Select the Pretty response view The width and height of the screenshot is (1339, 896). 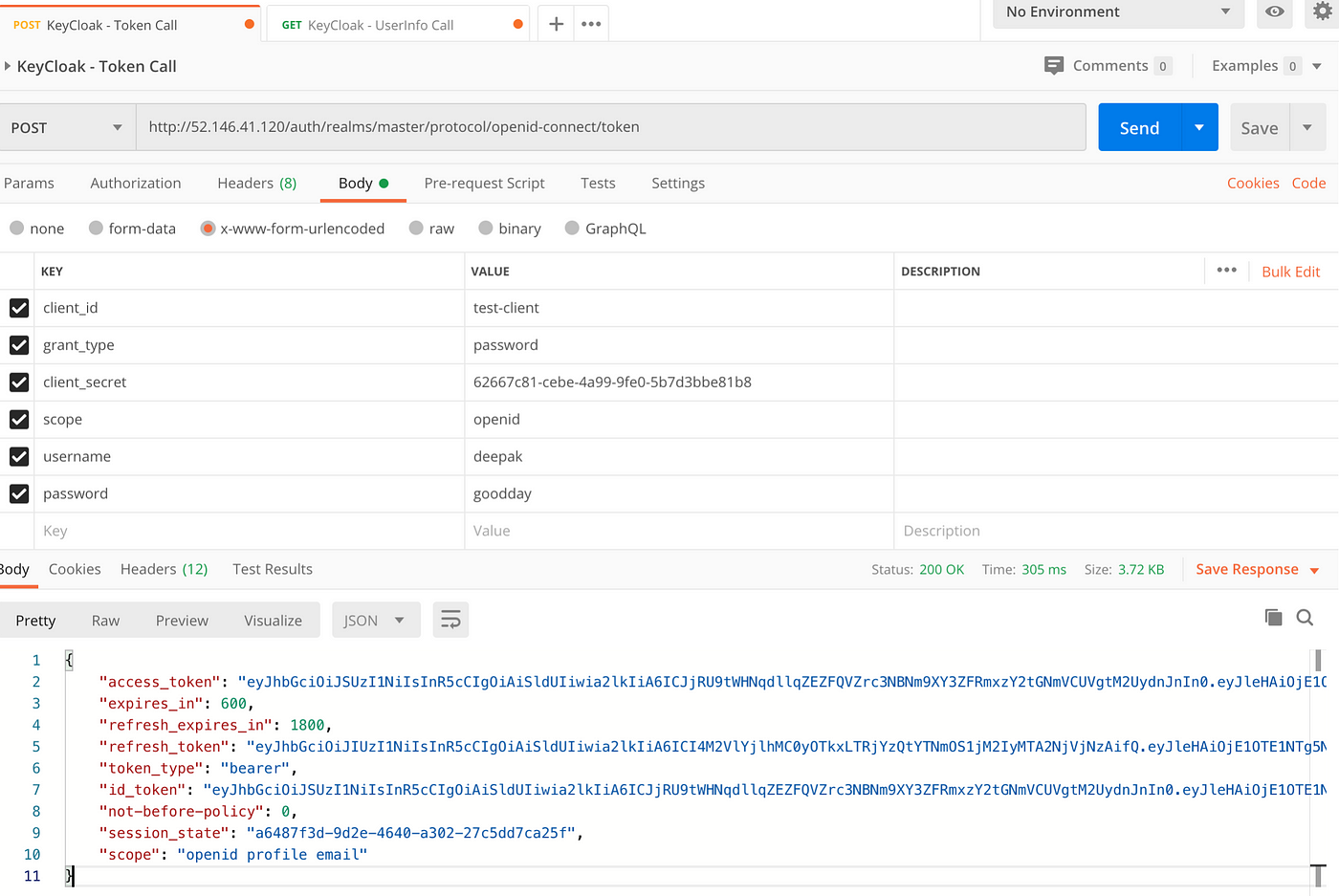[x=35, y=621]
